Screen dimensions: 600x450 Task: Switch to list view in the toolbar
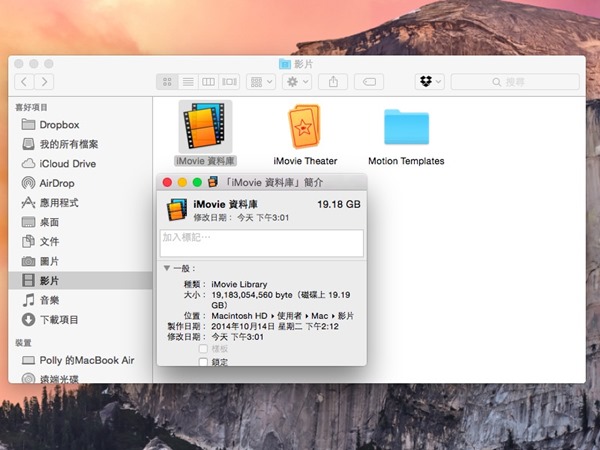pyautogui.click(x=188, y=82)
